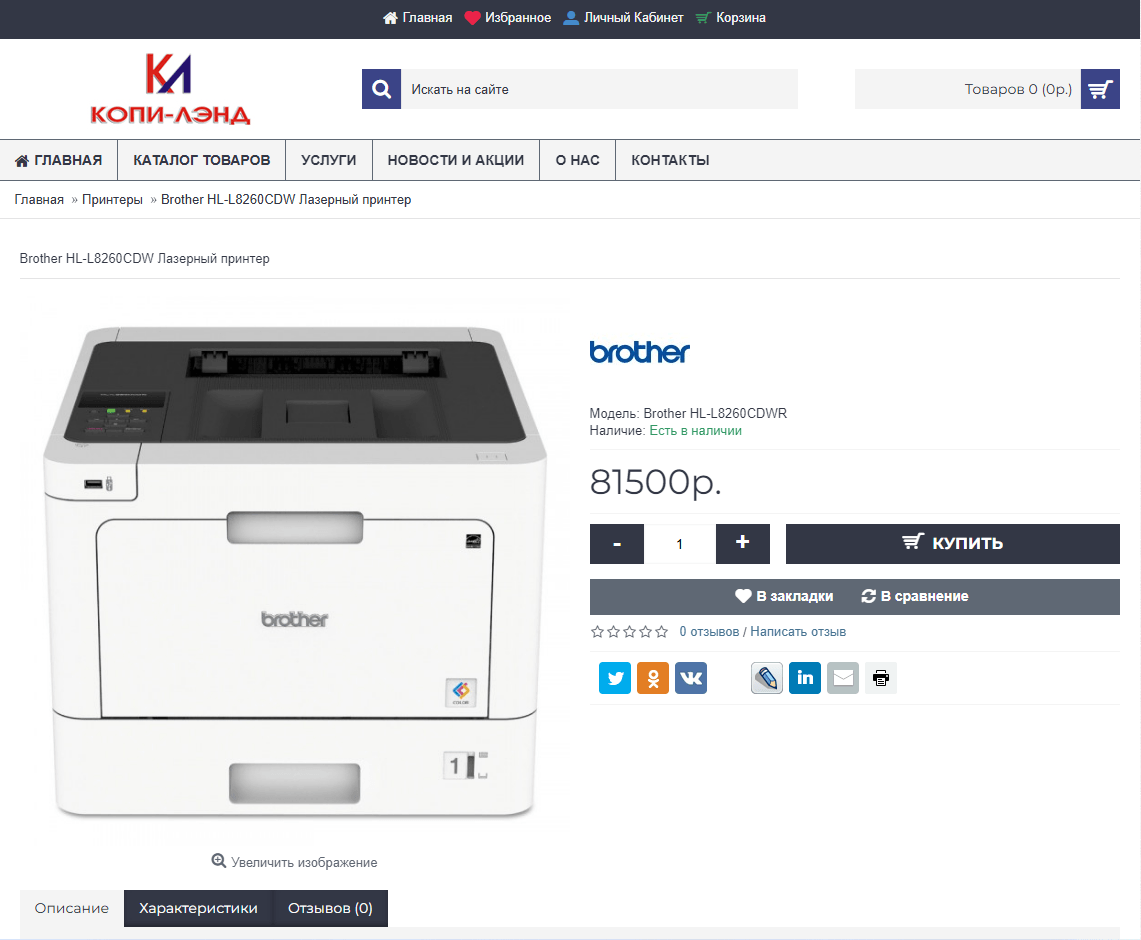Open Корзина link in top bar
The image size is (1141, 940).
[731, 17]
